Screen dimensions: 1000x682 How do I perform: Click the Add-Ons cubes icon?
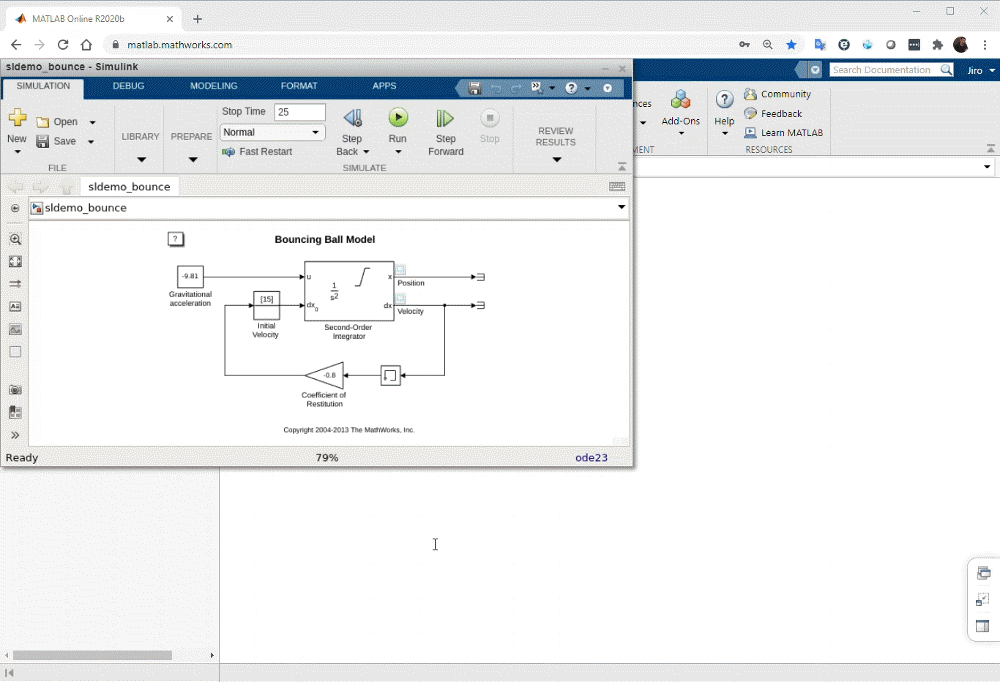tap(681, 100)
